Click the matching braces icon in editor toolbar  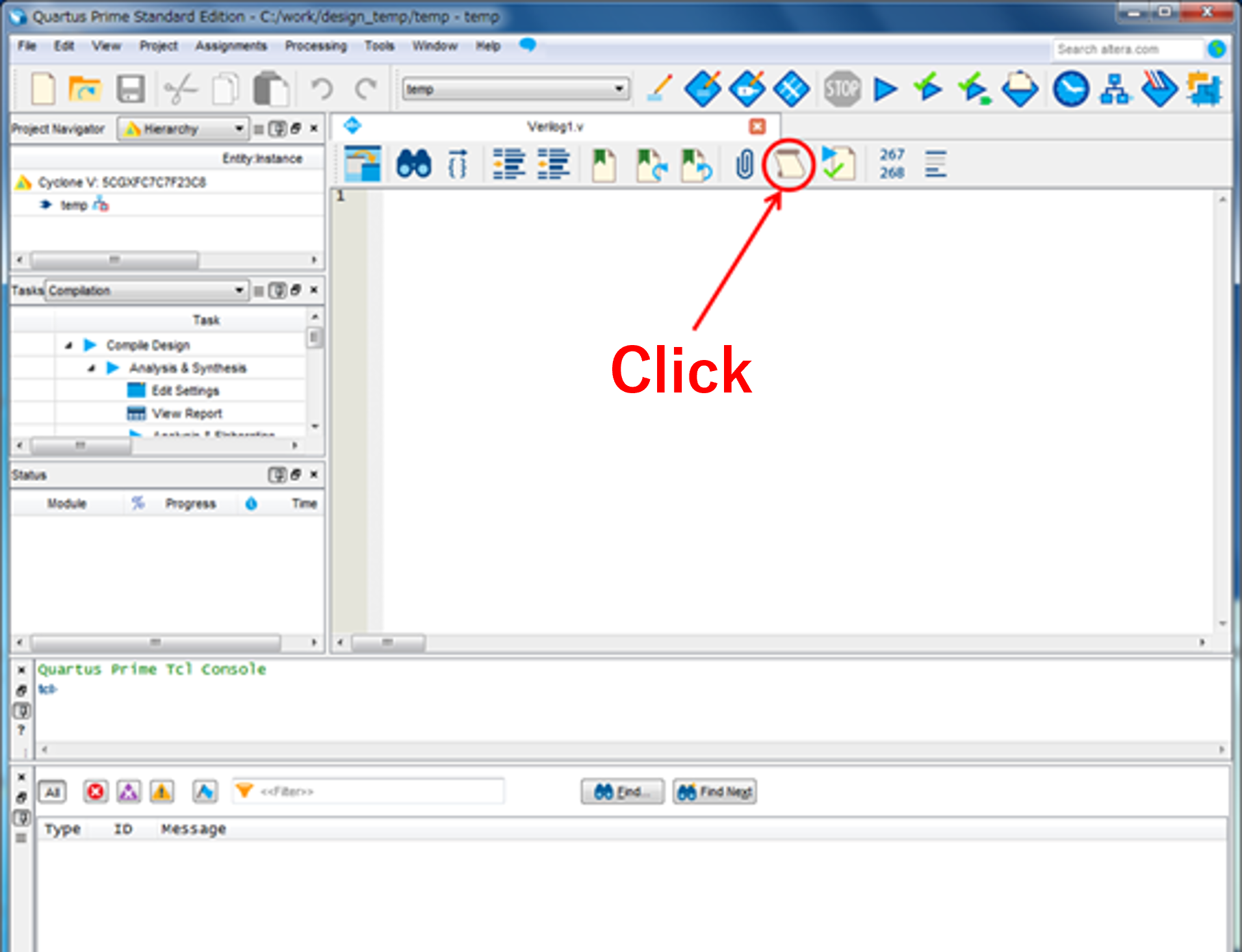[x=458, y=164]
